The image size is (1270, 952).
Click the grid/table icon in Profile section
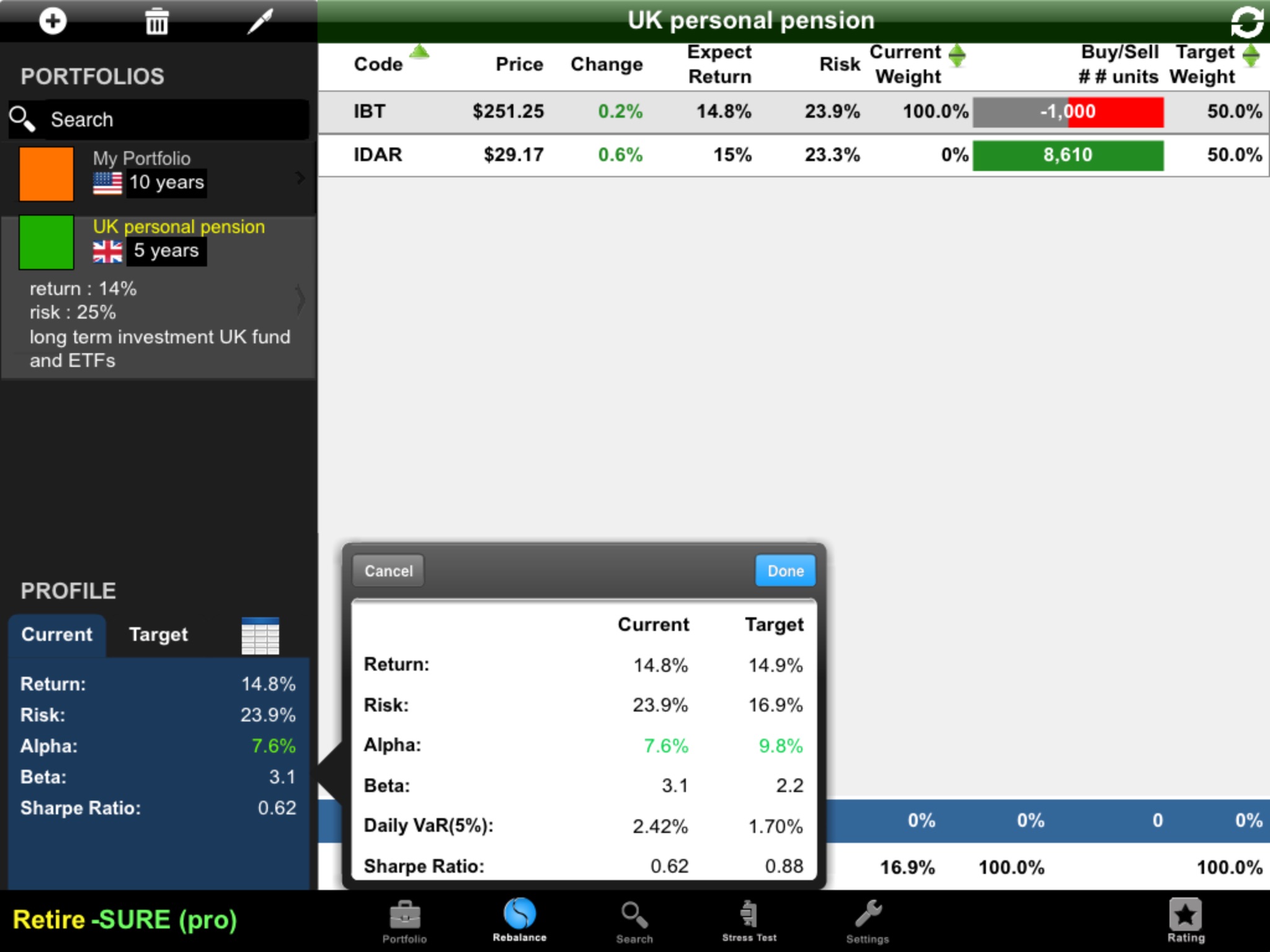260,634
